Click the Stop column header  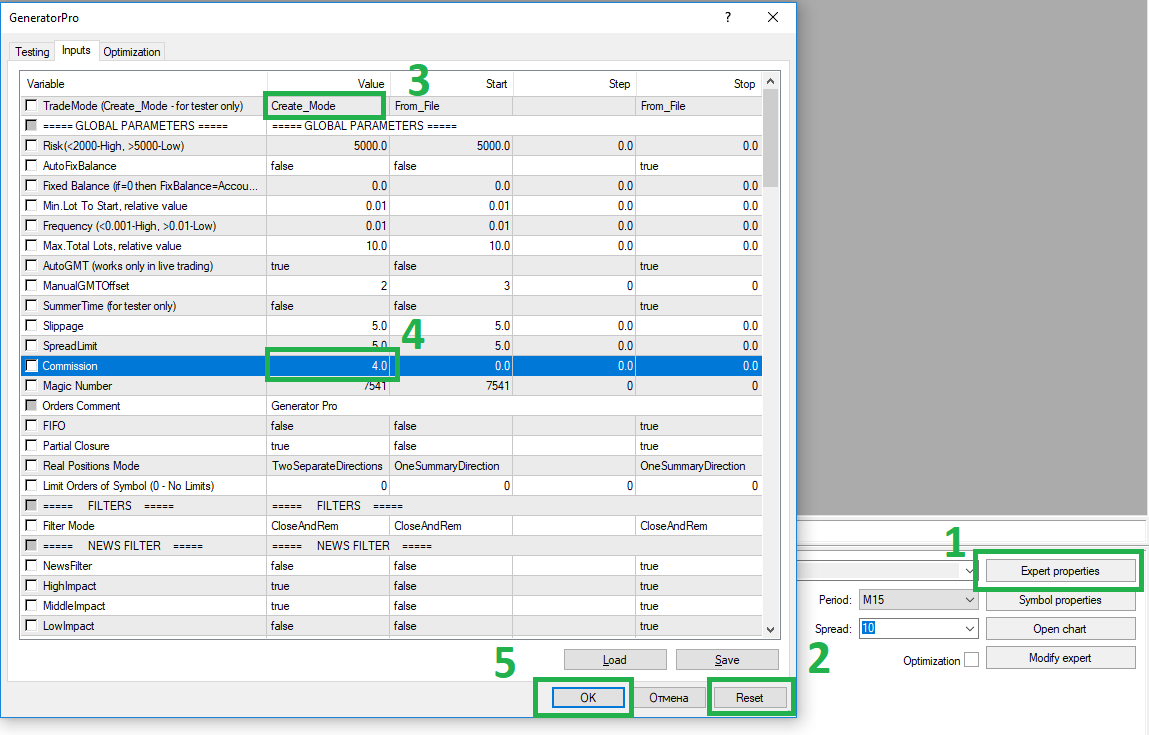(698, 84)
